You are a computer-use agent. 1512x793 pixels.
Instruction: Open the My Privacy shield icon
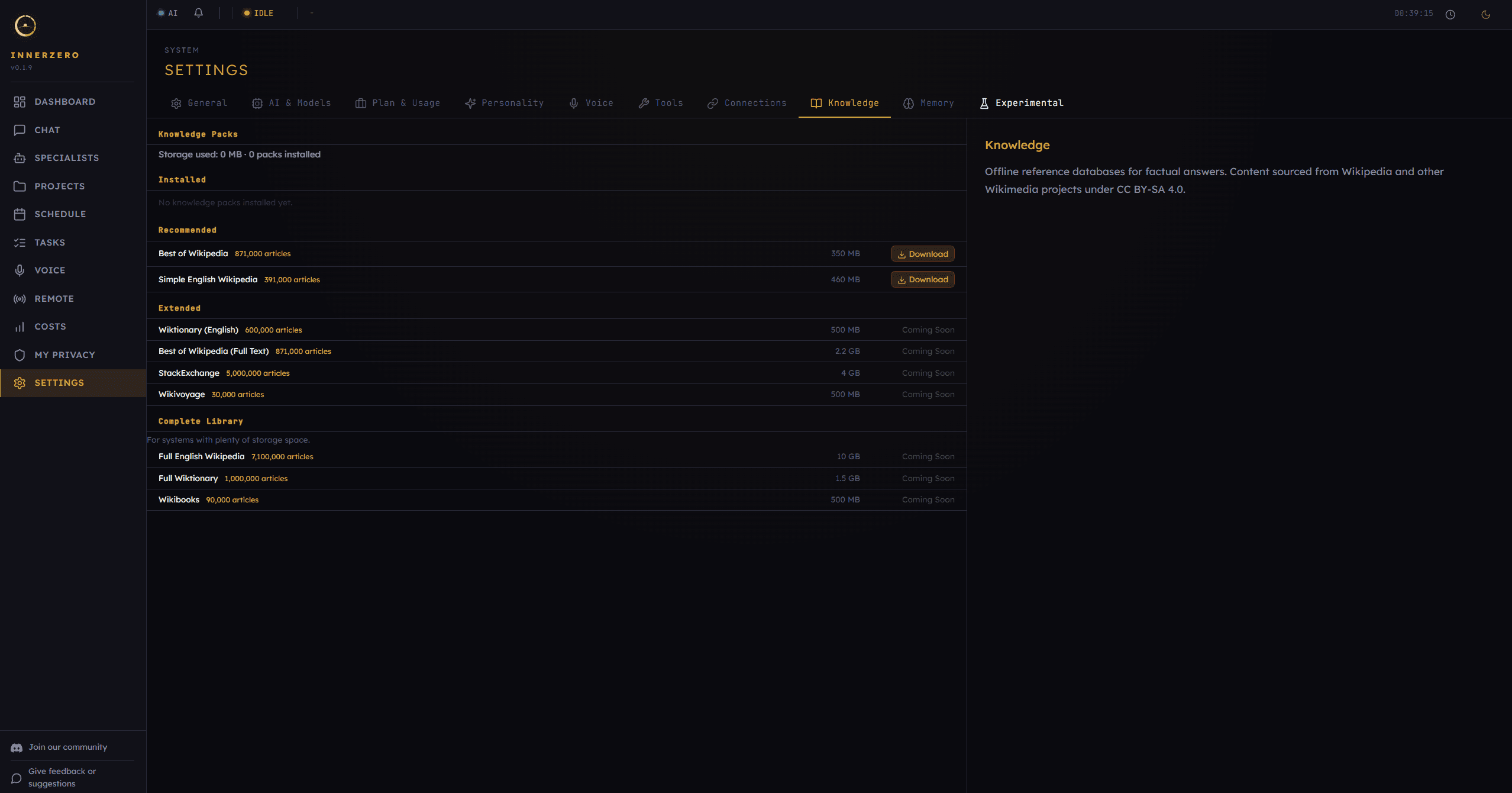(x=20, y=355)
